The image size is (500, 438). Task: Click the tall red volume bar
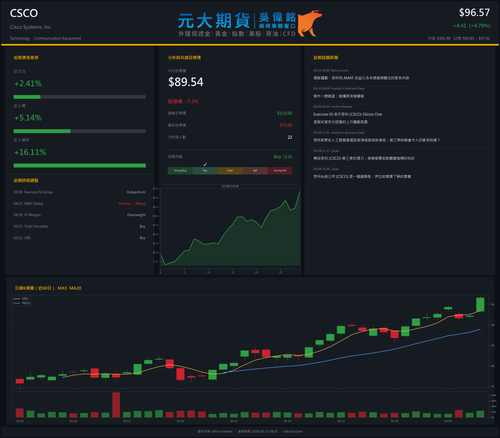click(116, 405)
